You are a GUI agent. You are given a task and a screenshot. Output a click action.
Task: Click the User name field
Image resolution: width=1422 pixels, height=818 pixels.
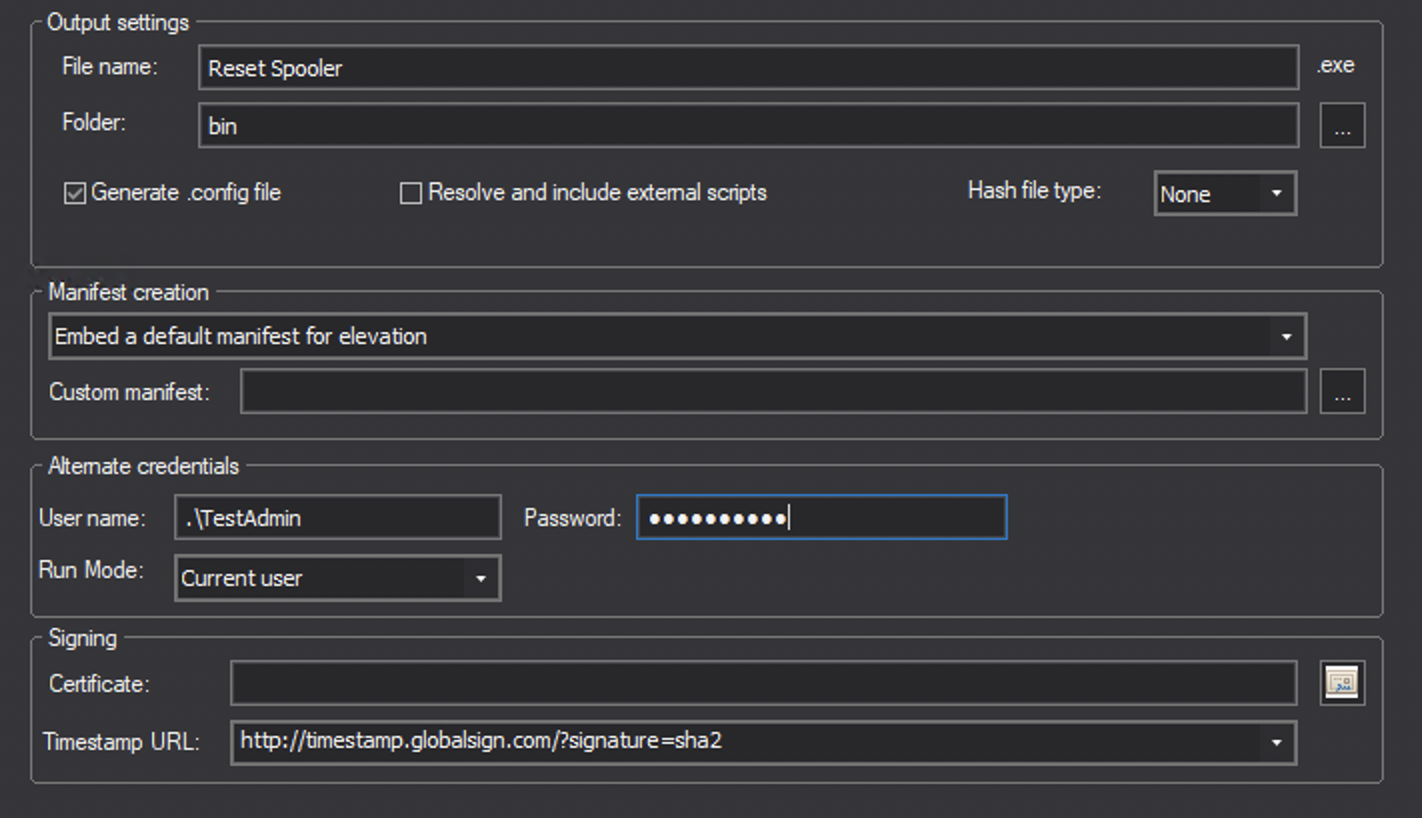(x=337, y=517)
